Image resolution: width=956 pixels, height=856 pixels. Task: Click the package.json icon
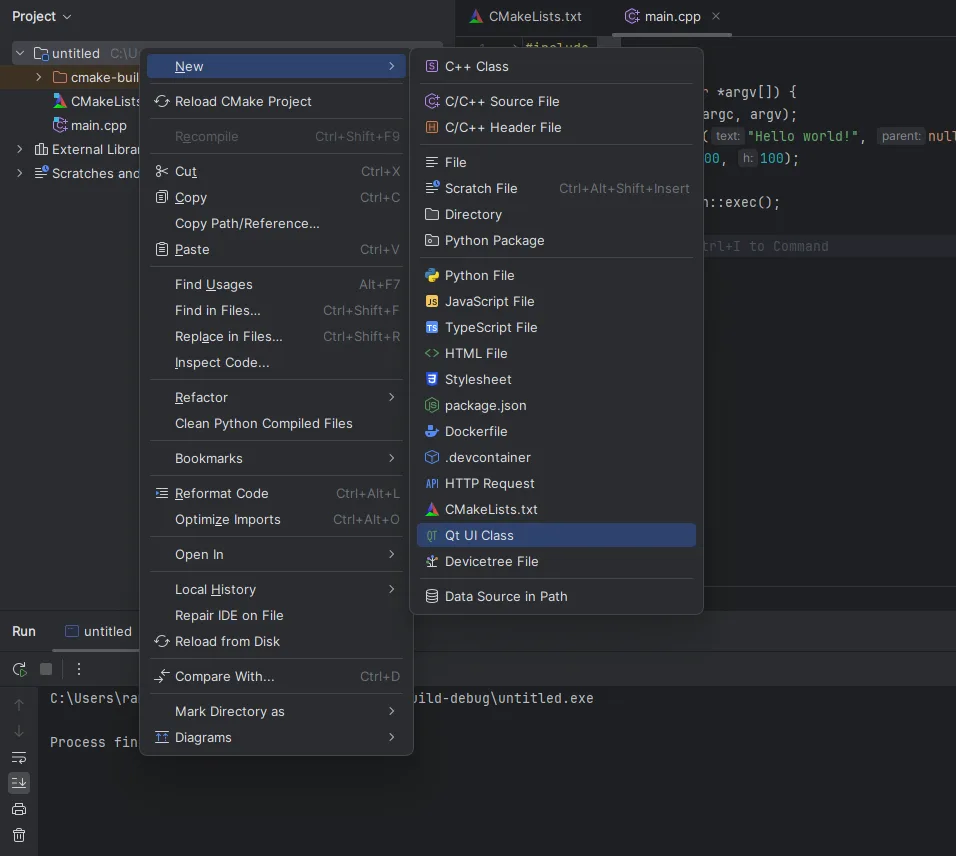coord(432,405)
